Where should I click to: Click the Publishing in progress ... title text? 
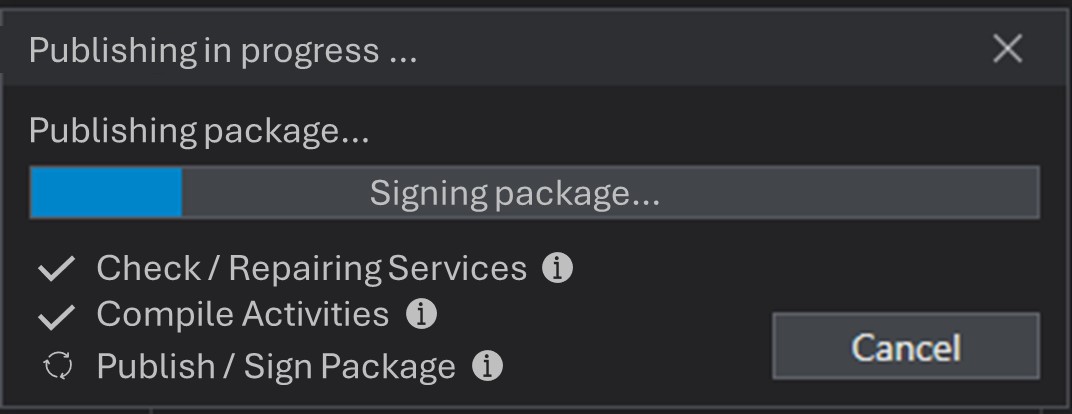pyautogui.click(x=222, y=50)
